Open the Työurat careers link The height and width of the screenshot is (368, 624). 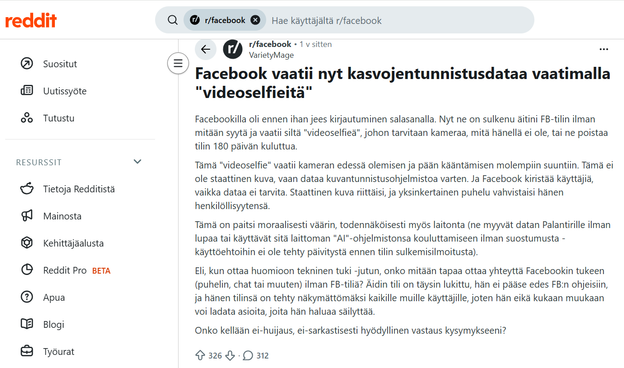click(x=58, y=352)
